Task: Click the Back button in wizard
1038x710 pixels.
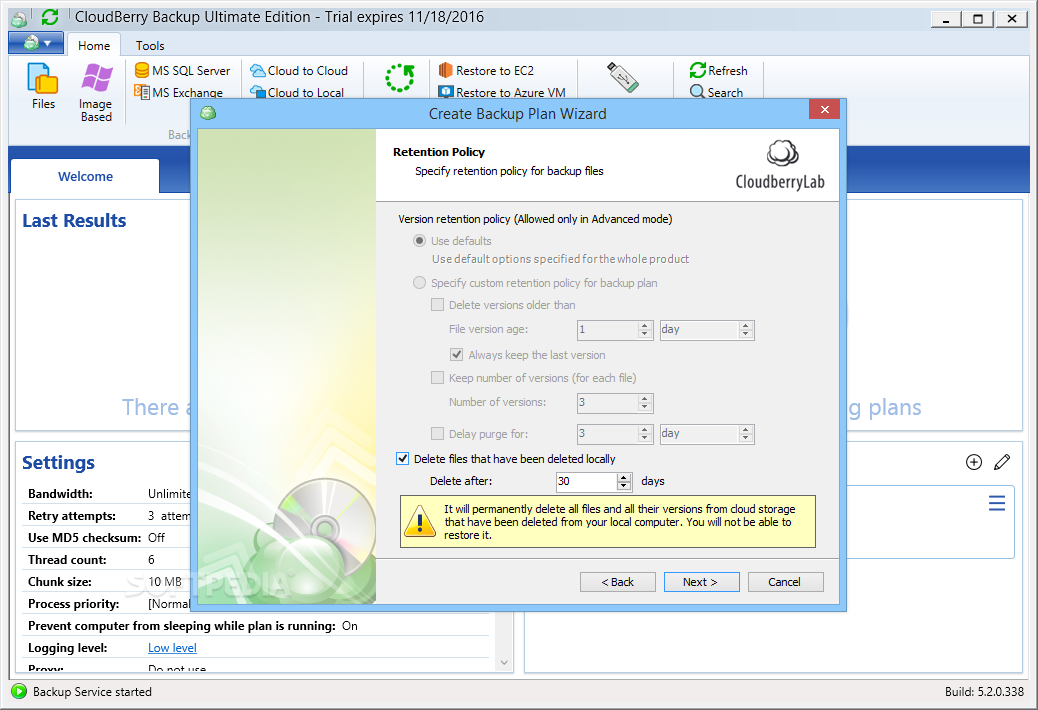Action: click(x=618, y=582)
